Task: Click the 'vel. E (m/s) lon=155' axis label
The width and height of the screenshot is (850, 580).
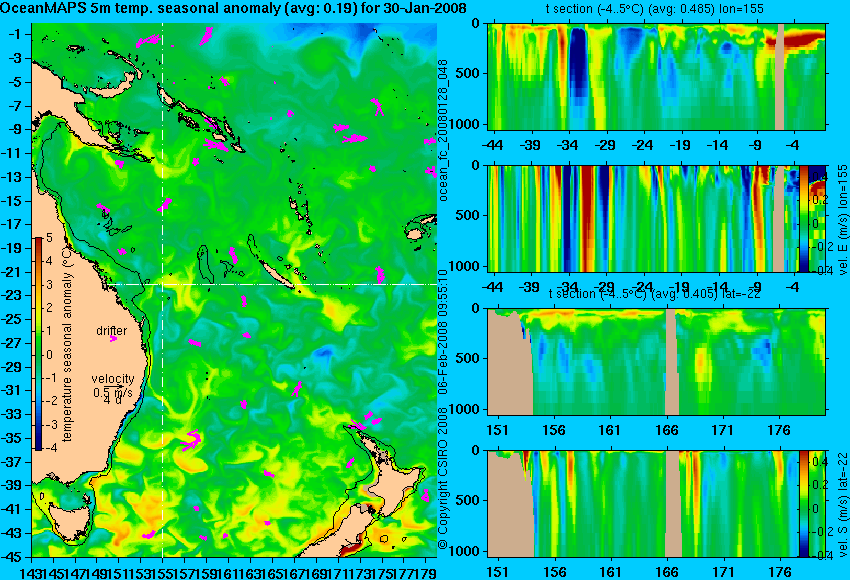Action: (842, 220)
